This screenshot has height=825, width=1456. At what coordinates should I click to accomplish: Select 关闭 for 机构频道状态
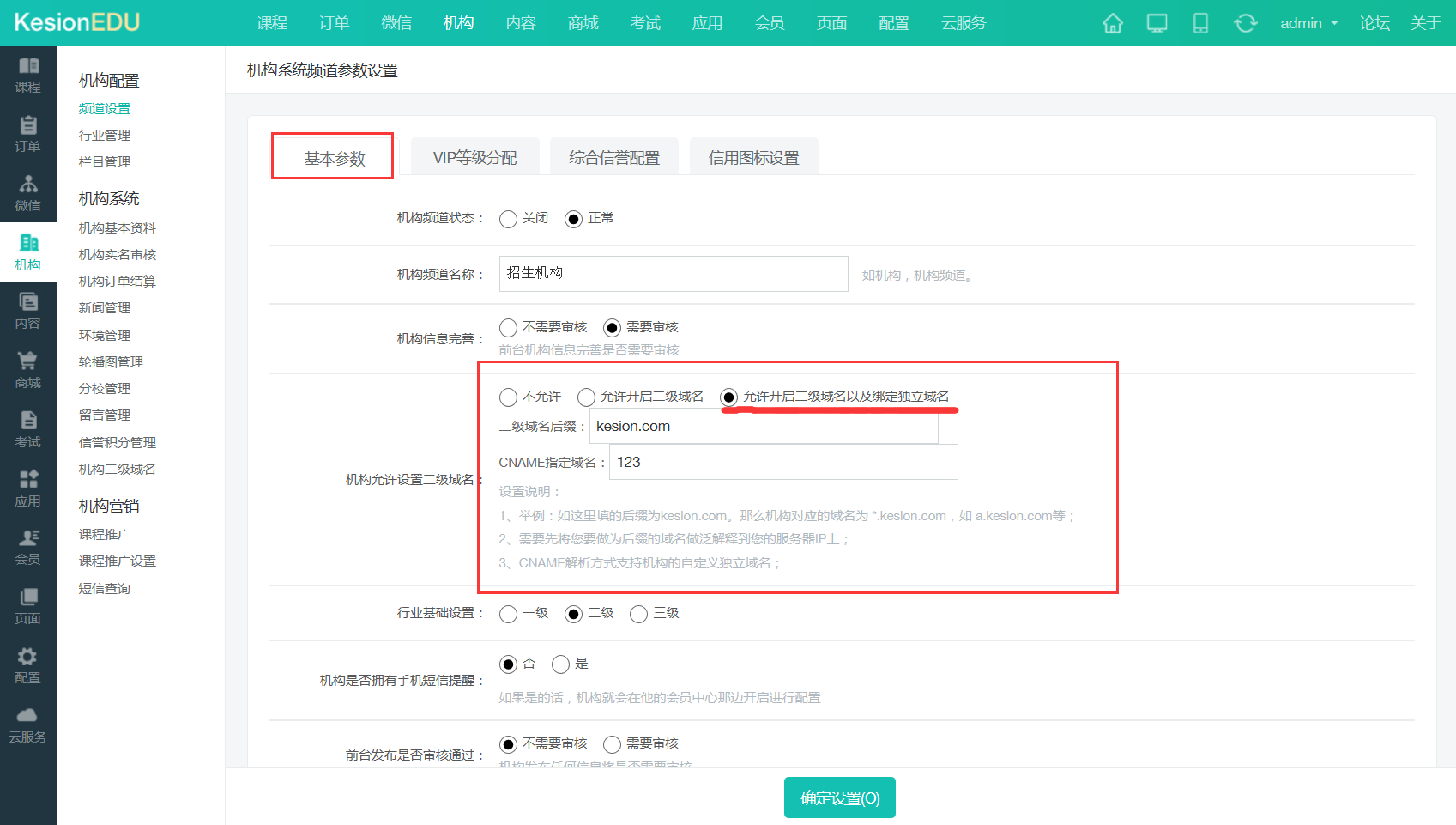[507, 219]
